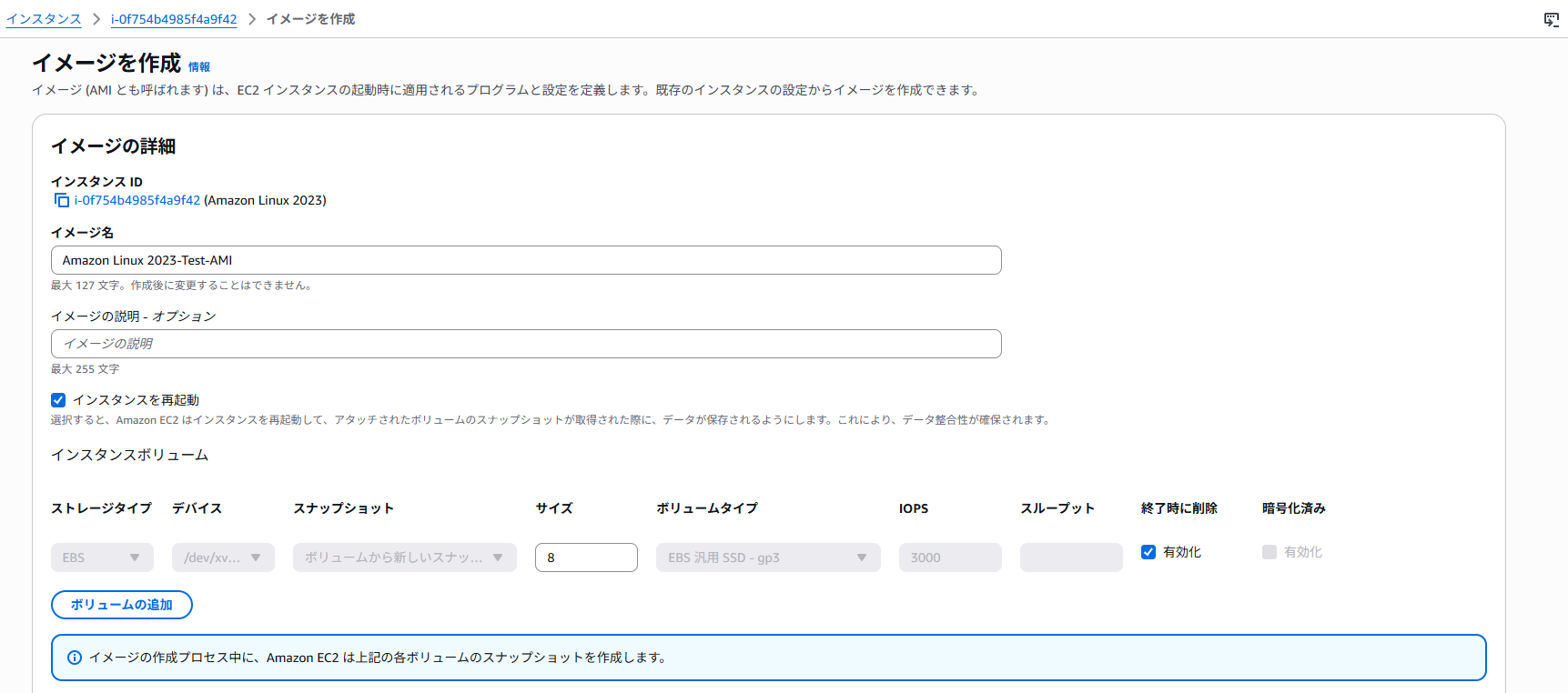Screen dimensions: 1568x693
Task: Click the 暗号化済み 有効化 checkbox
Action: coord(1270,552)
